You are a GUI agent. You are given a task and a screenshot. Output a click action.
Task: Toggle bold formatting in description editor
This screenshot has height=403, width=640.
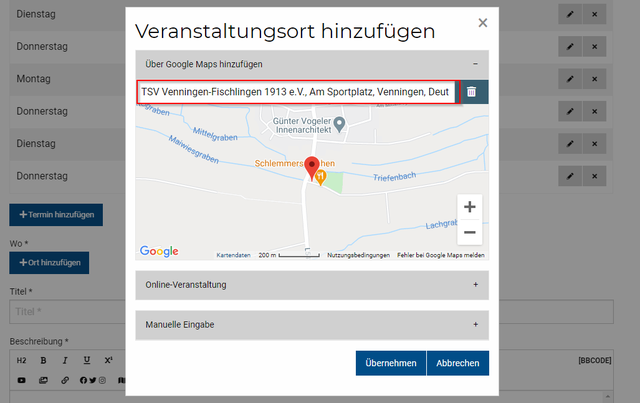[43, 361]
